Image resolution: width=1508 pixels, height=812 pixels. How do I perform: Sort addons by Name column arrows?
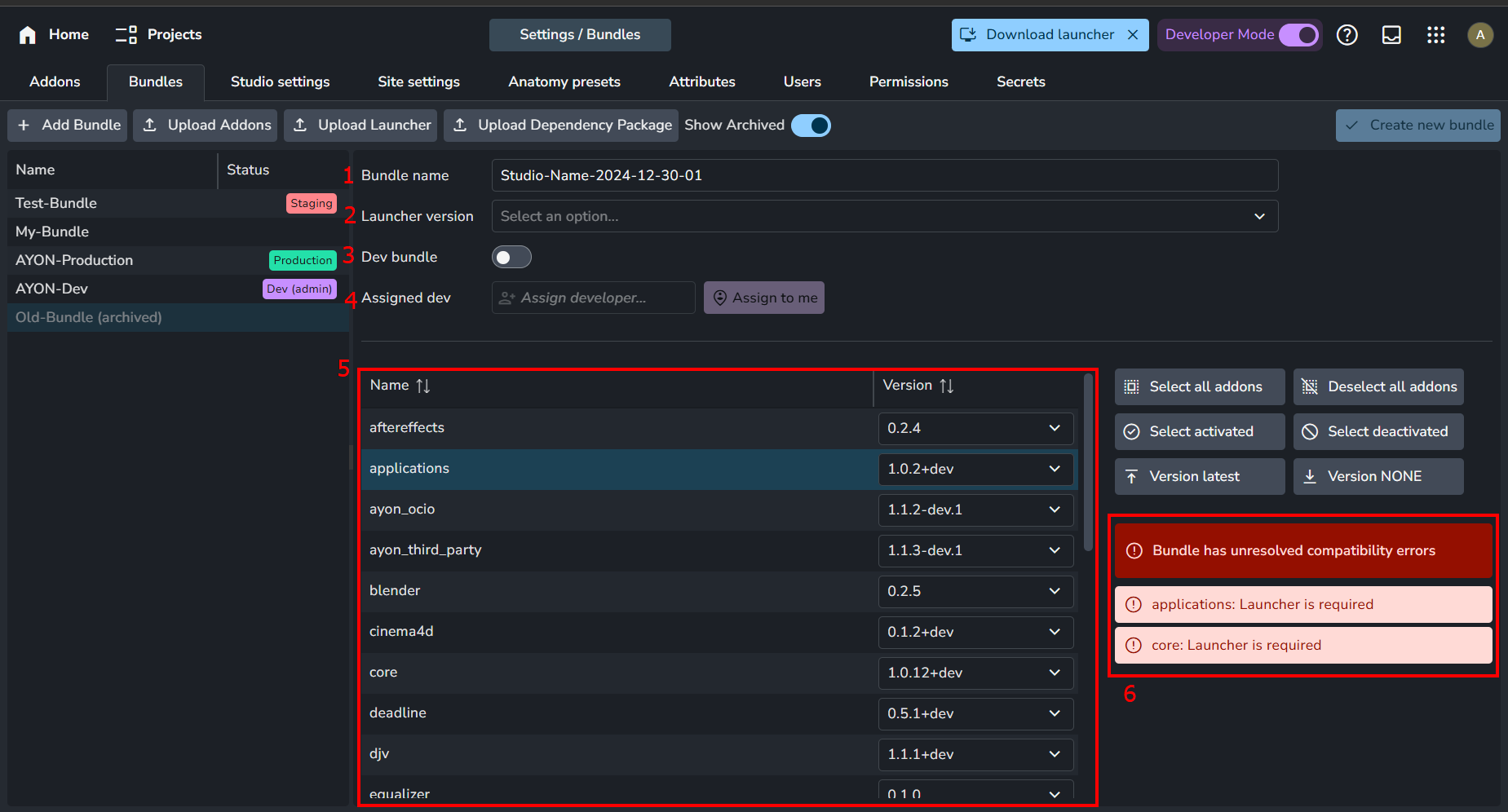point(422,386)
